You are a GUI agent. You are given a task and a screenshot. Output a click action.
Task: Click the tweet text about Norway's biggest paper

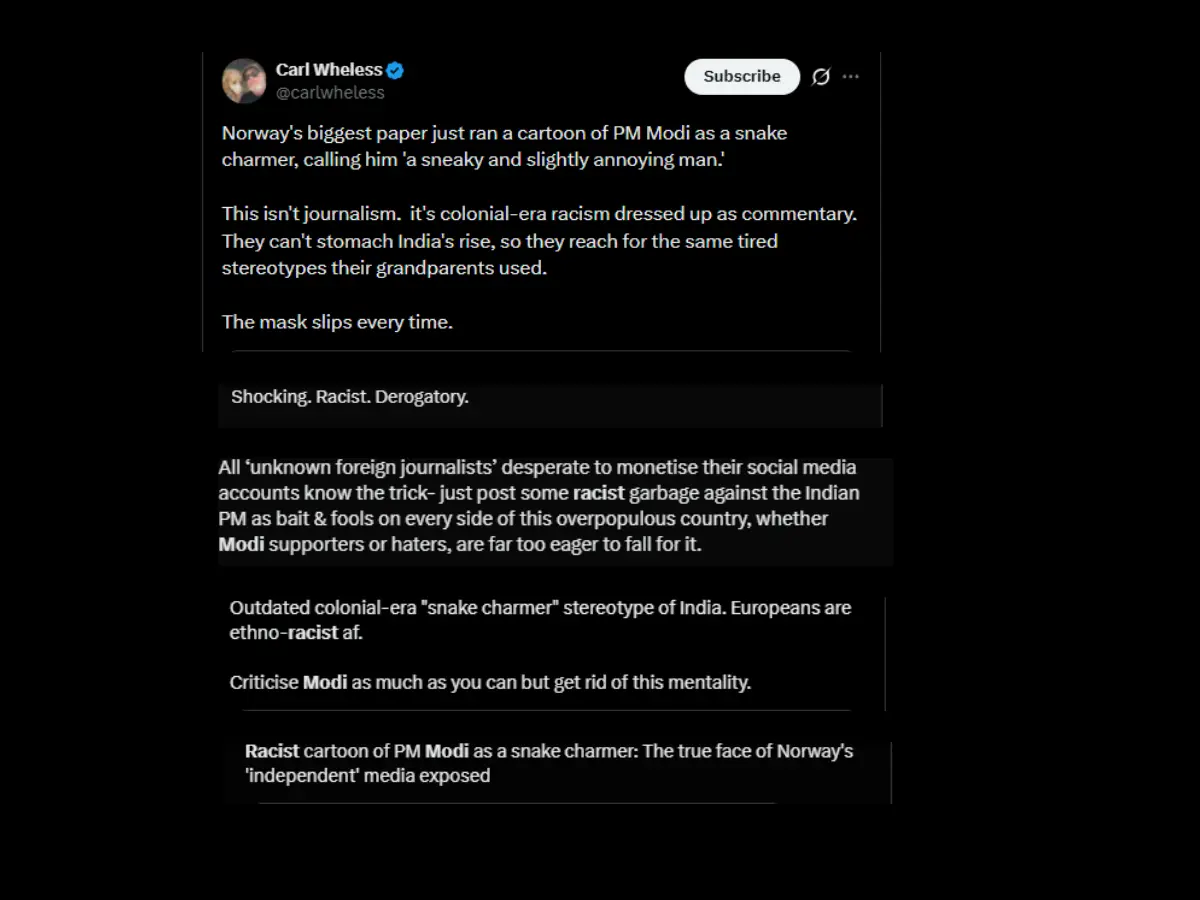pyautogui.click(x=505, y=146)
